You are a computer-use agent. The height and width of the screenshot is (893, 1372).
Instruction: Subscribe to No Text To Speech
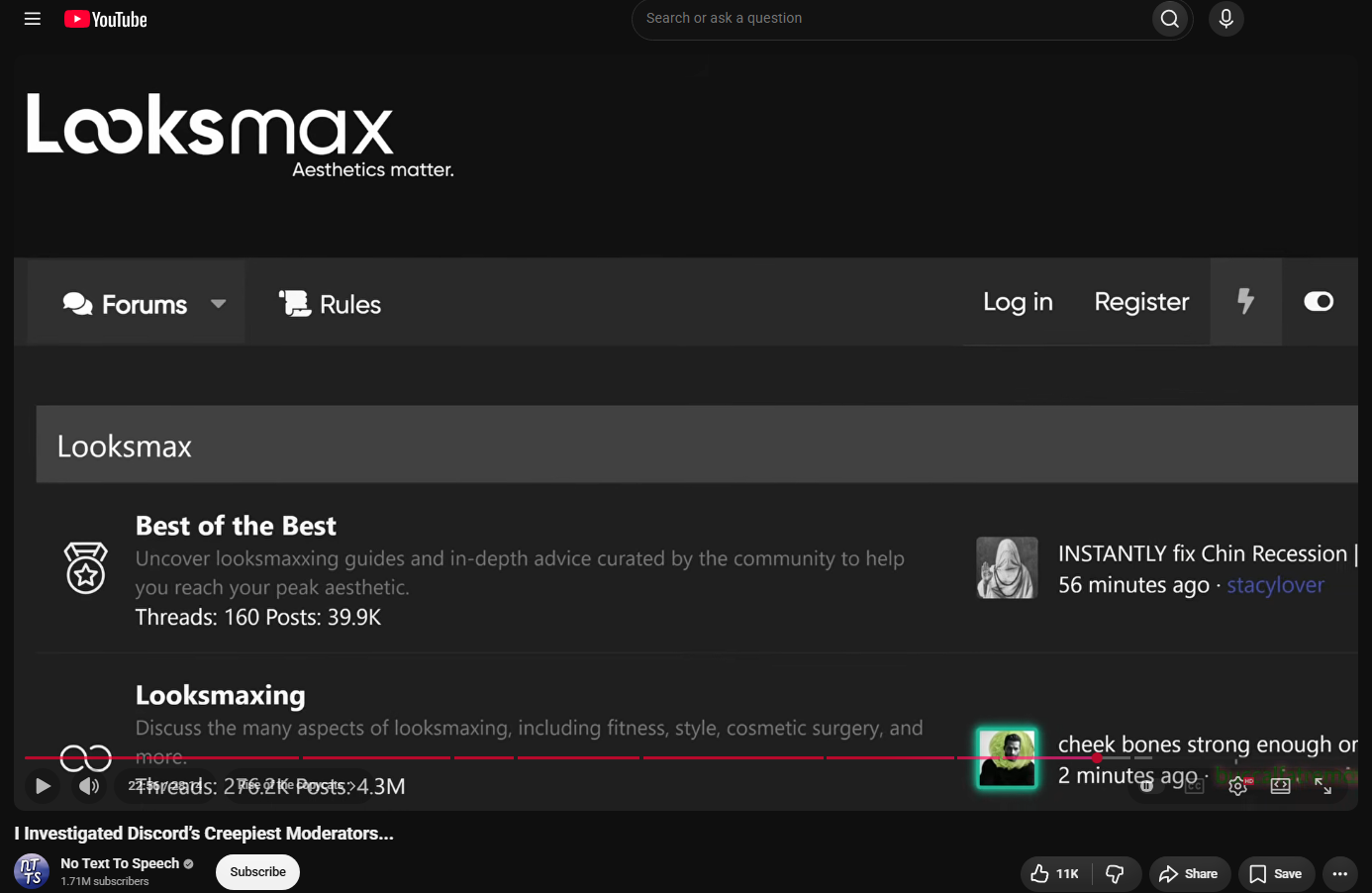(x=257, y=872)
